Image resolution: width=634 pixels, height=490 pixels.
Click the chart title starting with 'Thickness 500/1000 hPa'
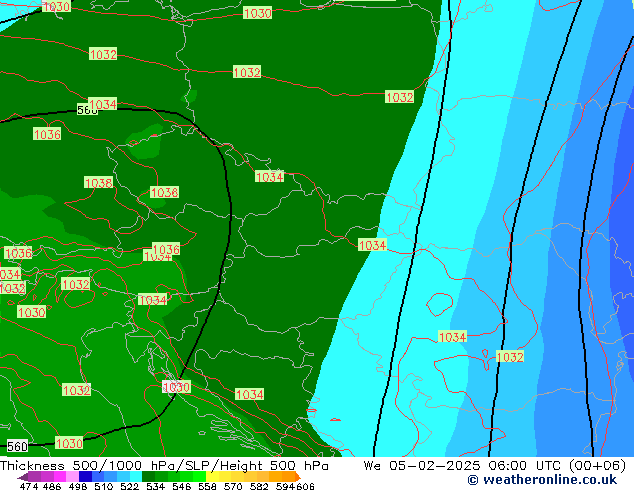[164, 466]
